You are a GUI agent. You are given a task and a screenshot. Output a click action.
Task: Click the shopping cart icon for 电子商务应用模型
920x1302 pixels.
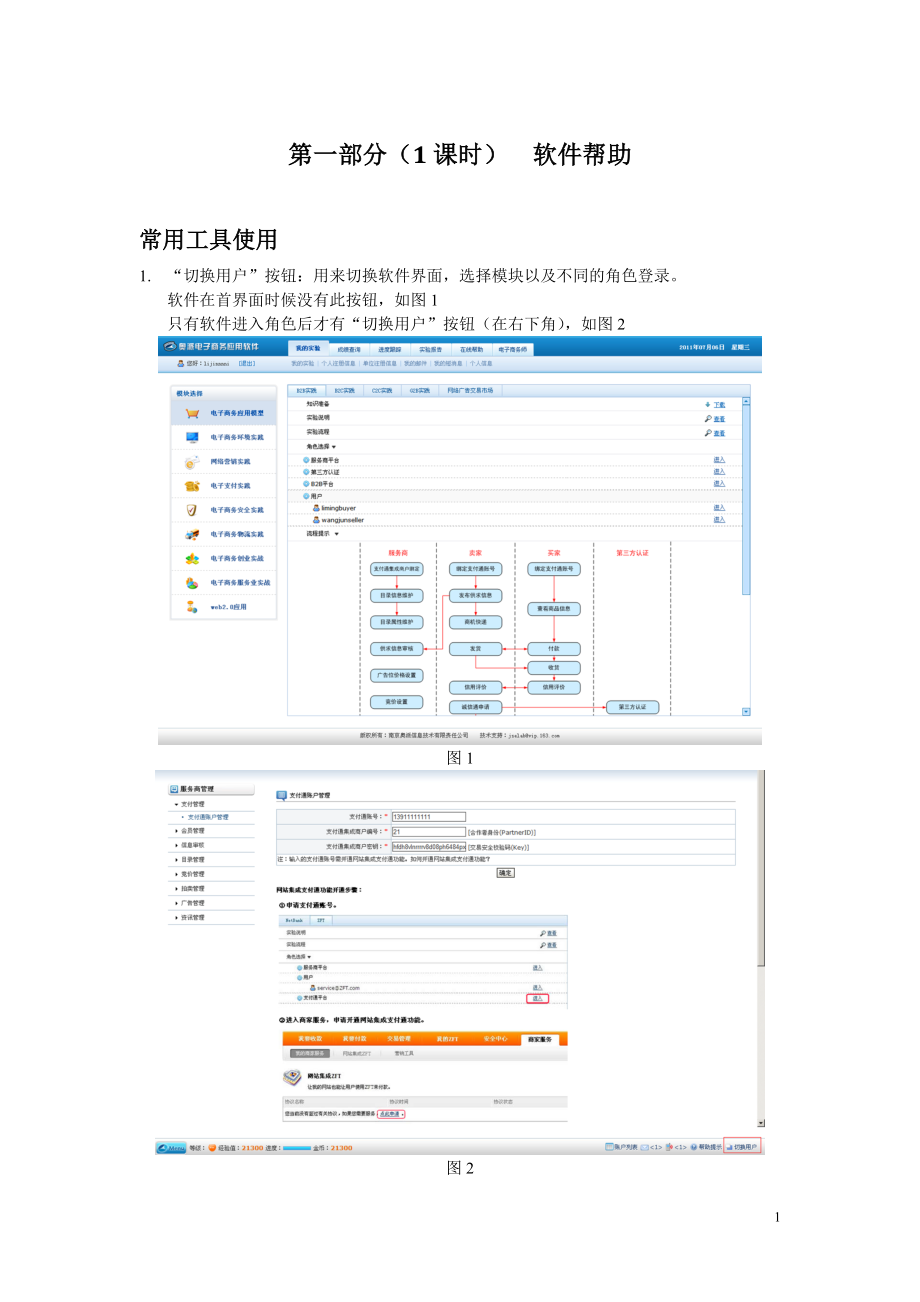pyautogui.click(x=192, y=413)
